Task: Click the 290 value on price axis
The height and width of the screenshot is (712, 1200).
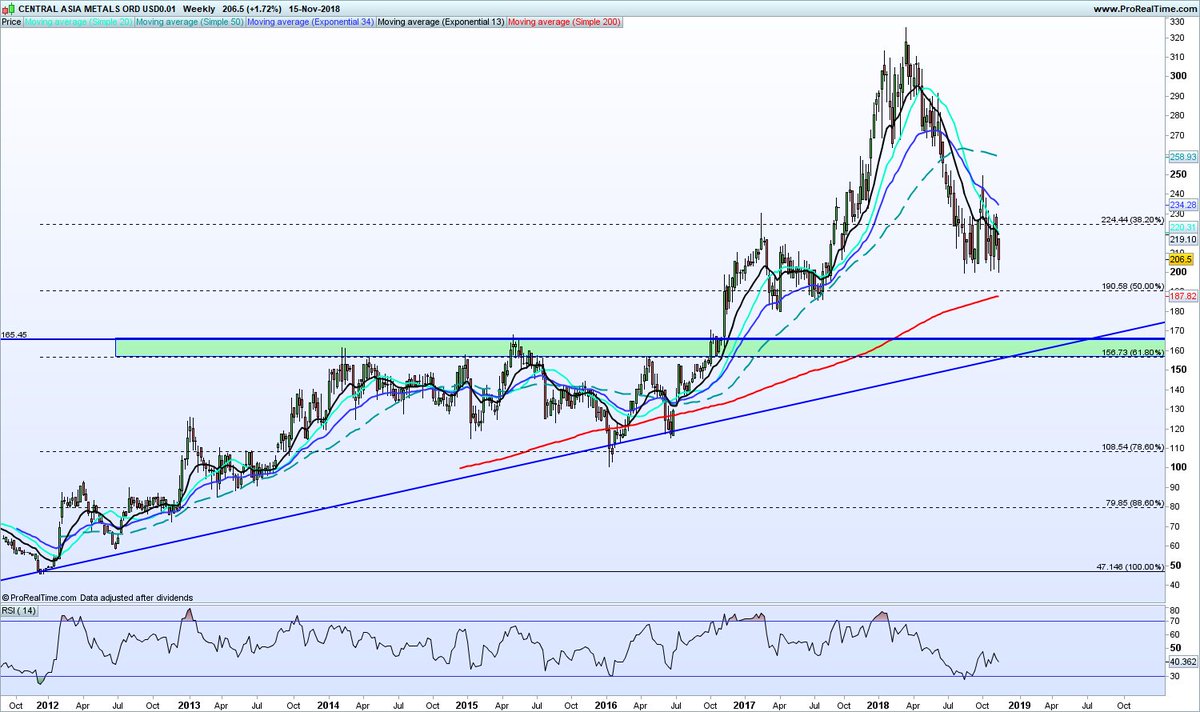Action: point(1177,96)
